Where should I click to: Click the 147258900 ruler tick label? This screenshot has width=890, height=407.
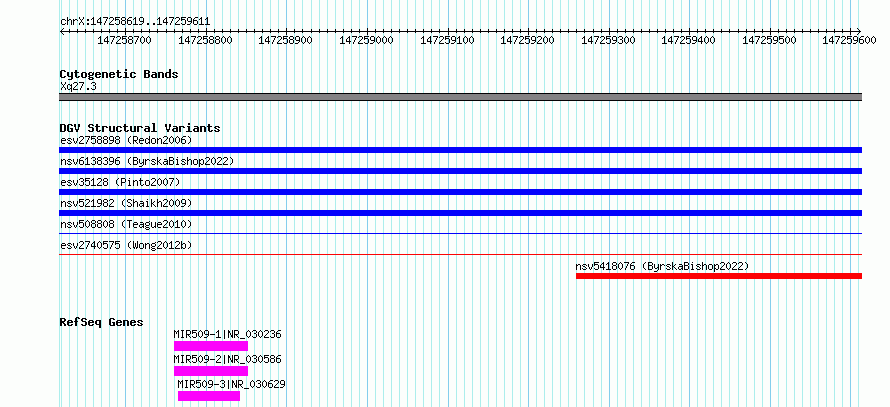(x=286, y=40)
